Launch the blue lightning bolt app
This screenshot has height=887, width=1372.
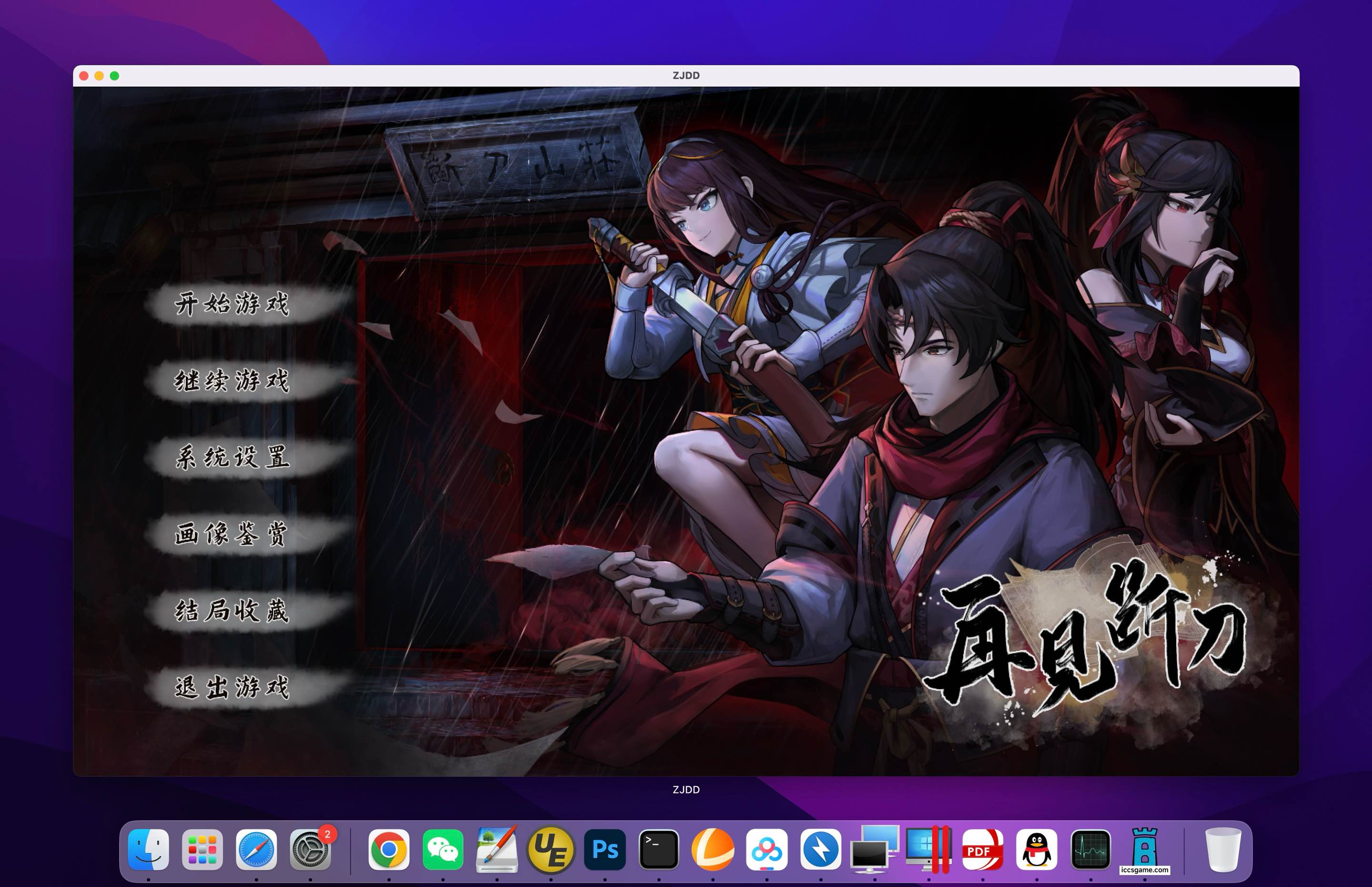pyautogui.click(x=821, y=849)
